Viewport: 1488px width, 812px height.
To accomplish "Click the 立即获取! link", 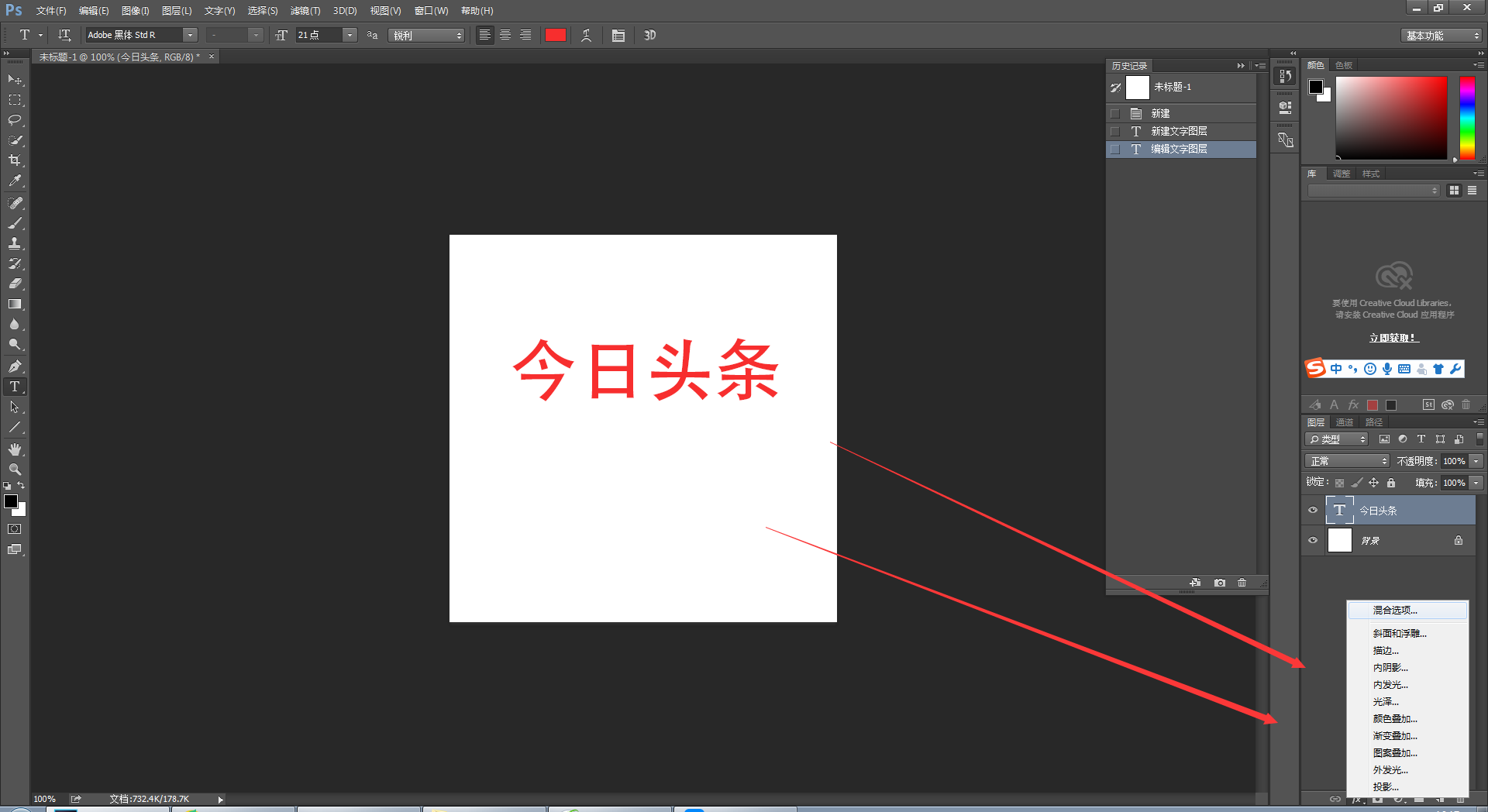I will (1393, 338).
